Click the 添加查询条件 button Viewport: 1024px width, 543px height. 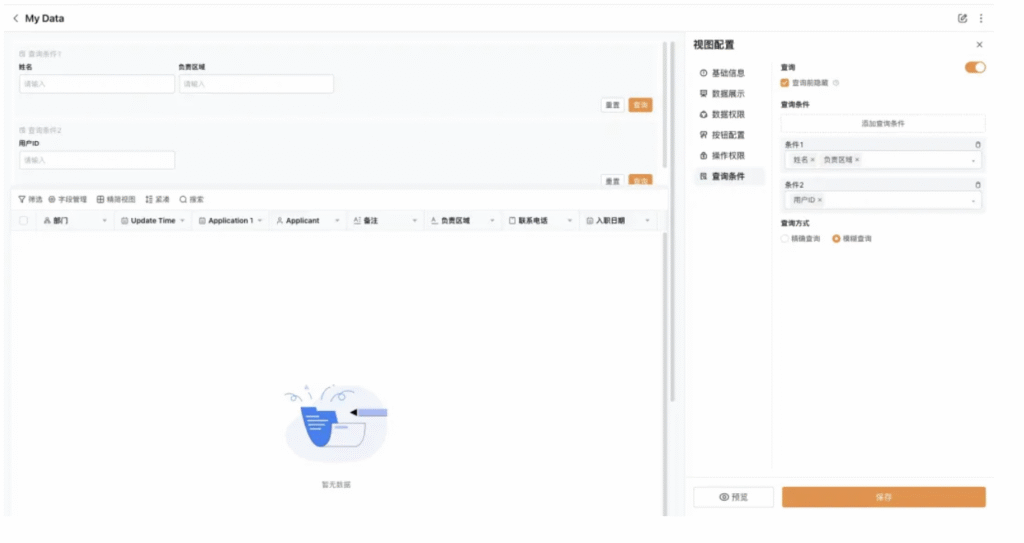tap(883, 123)
